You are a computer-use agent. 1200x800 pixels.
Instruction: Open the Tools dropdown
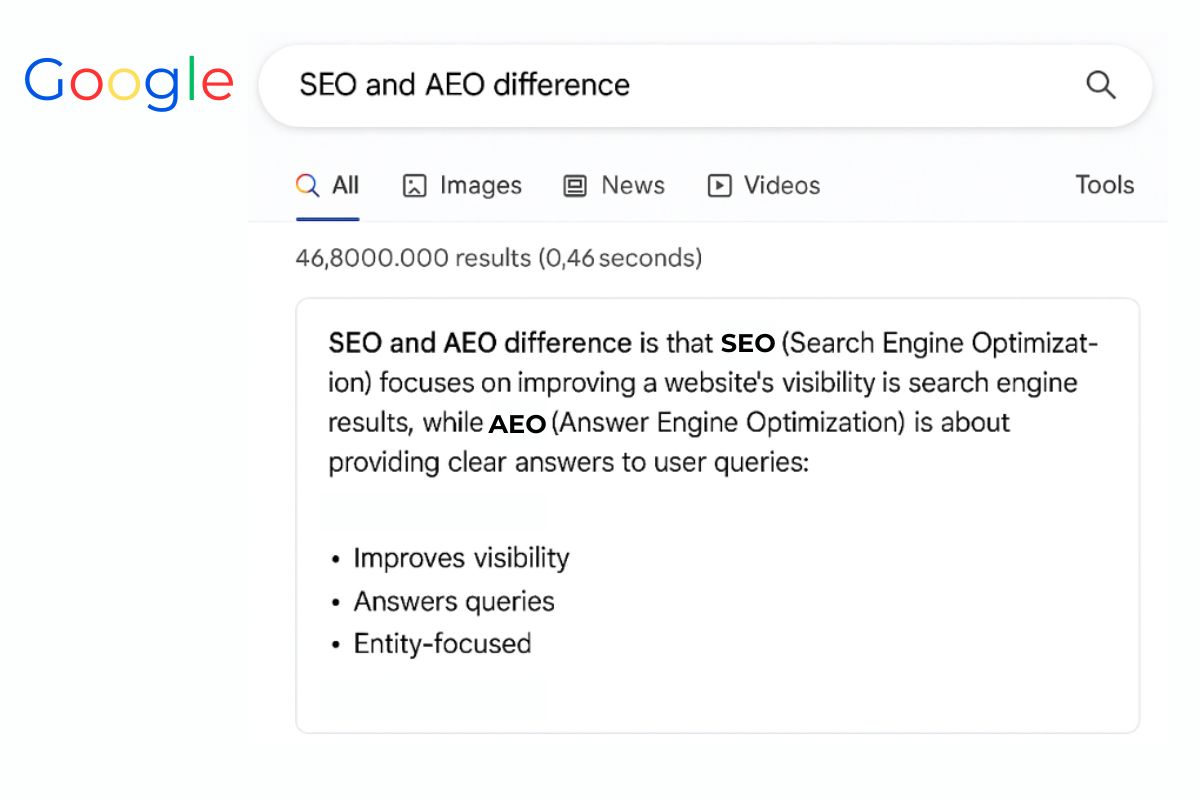tap(1104, 185)
